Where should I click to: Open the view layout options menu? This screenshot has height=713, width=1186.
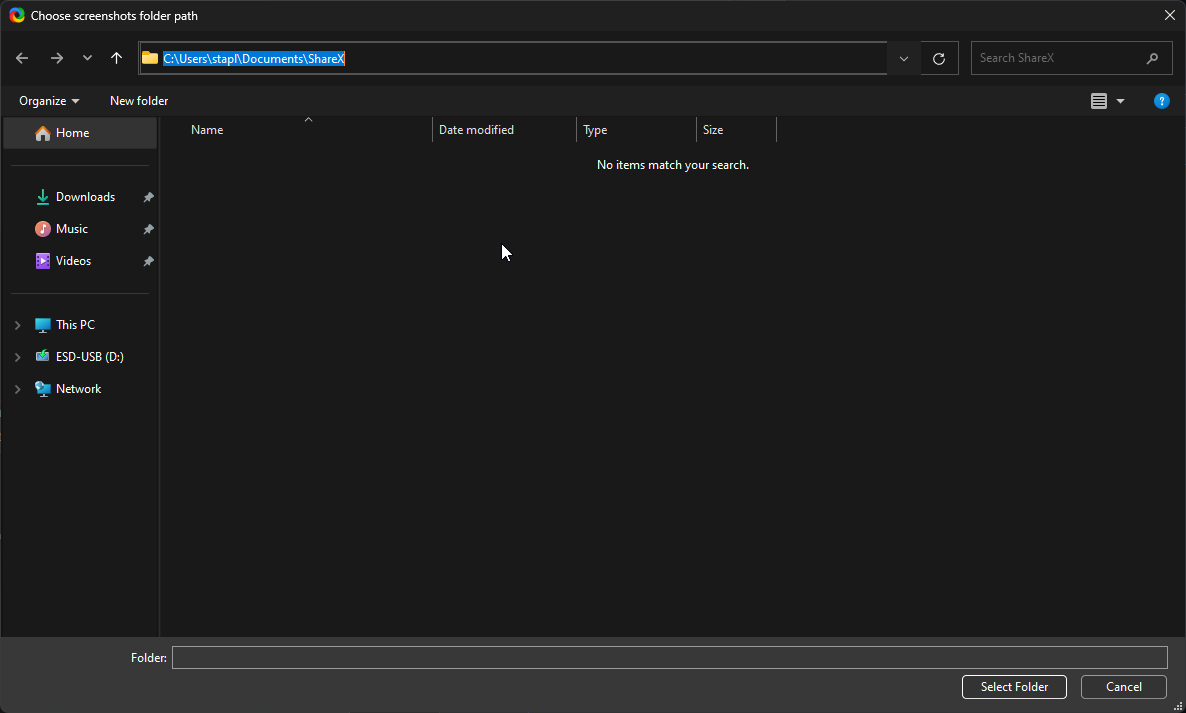point(1107,100)
